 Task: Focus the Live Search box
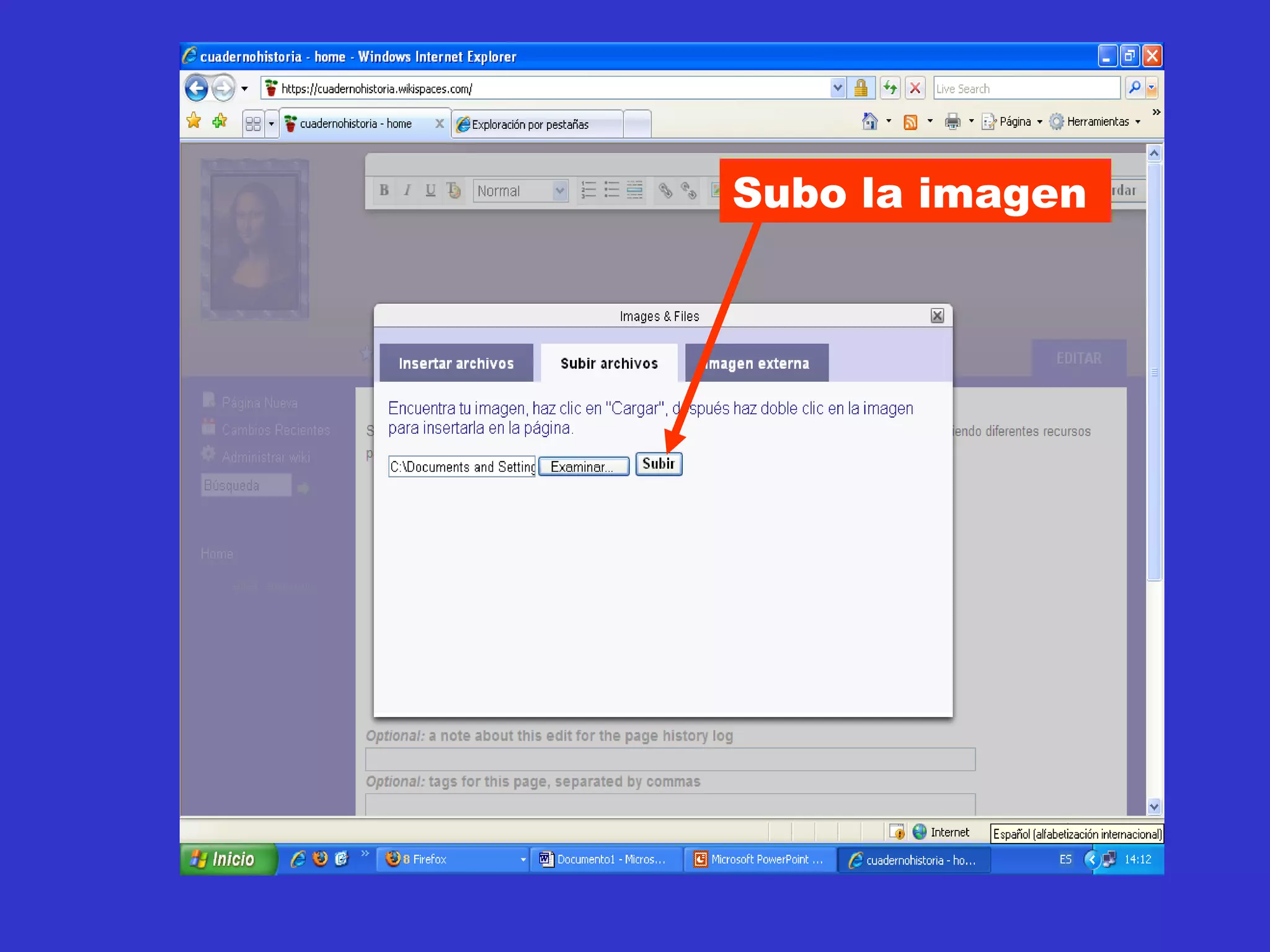pyautogui.click(x=1026, y=89)
